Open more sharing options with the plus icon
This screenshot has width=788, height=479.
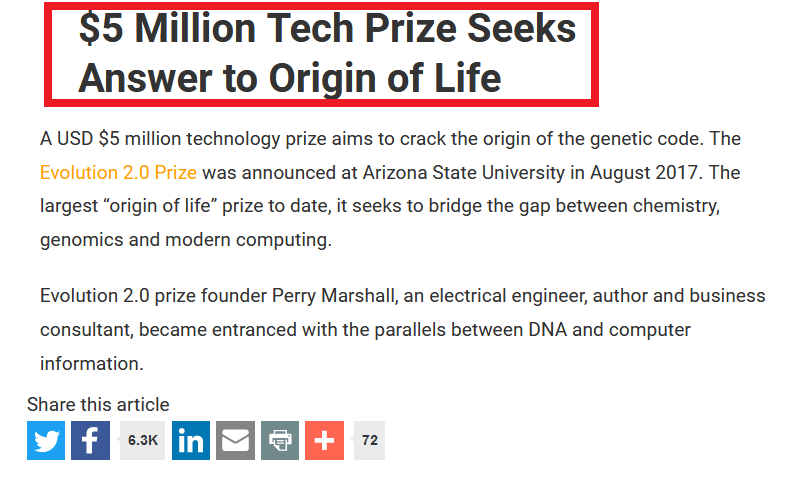point(324,440)
